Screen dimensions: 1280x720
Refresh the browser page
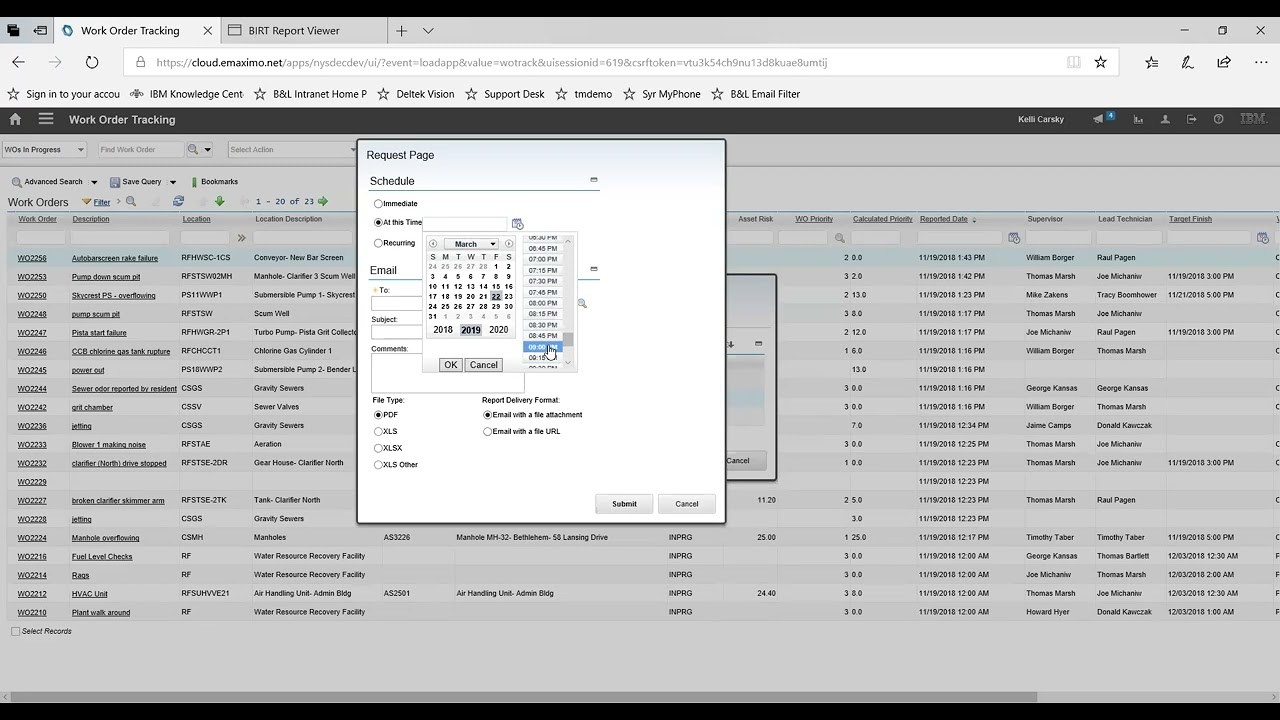point(92,62)
